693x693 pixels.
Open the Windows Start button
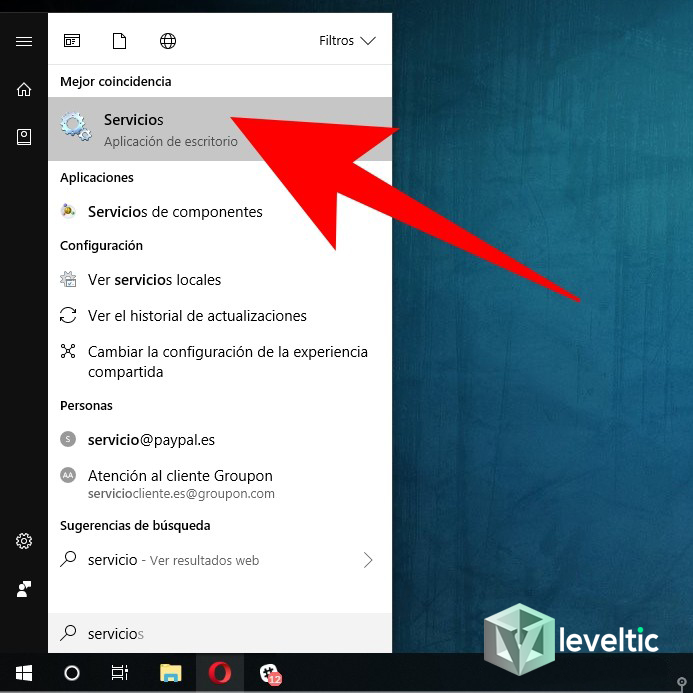[23, 673]
